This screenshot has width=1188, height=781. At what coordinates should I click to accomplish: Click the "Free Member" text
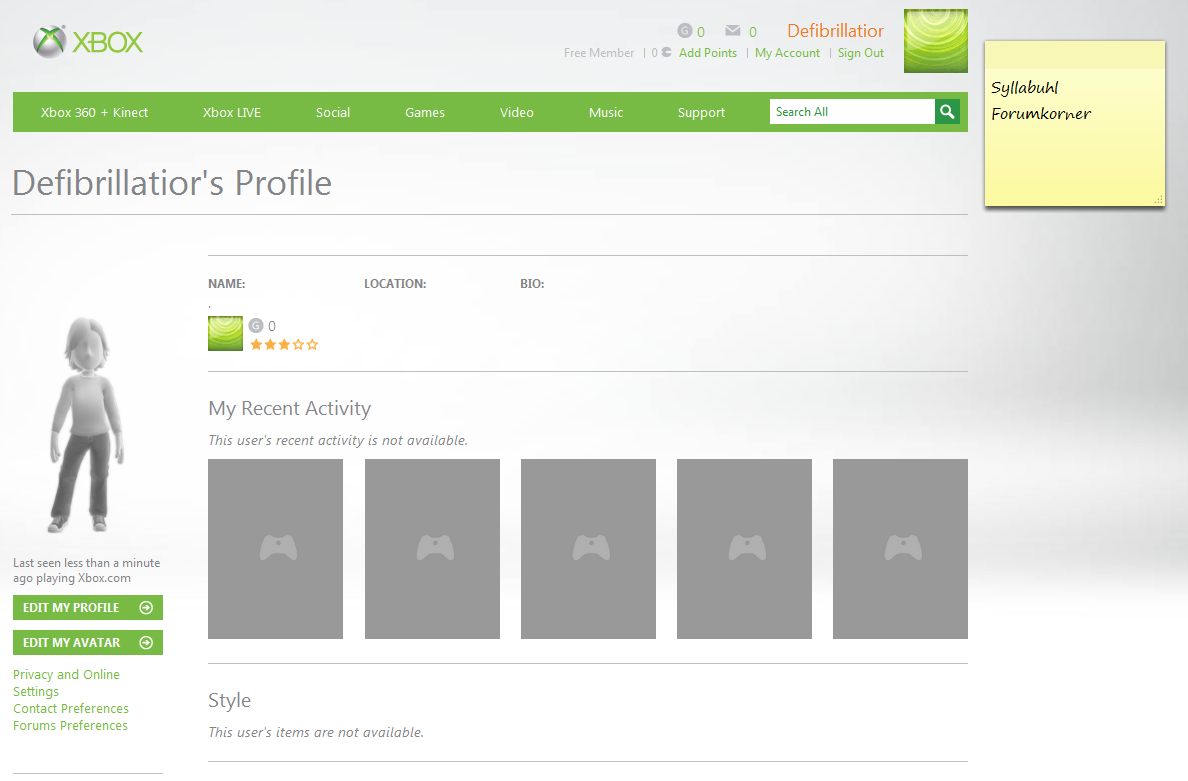pos(599,53)
